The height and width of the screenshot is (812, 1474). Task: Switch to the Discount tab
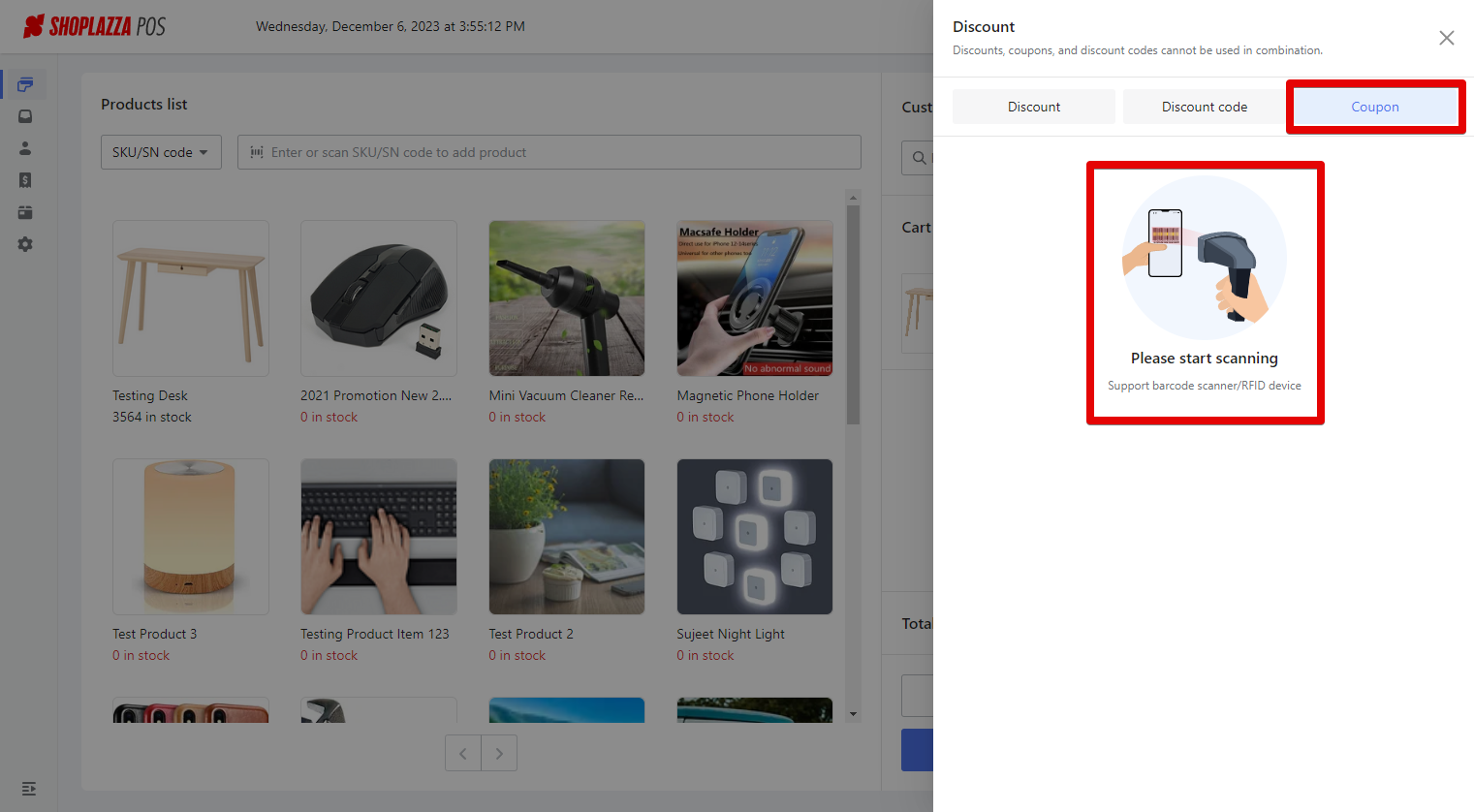[1034, 107]
